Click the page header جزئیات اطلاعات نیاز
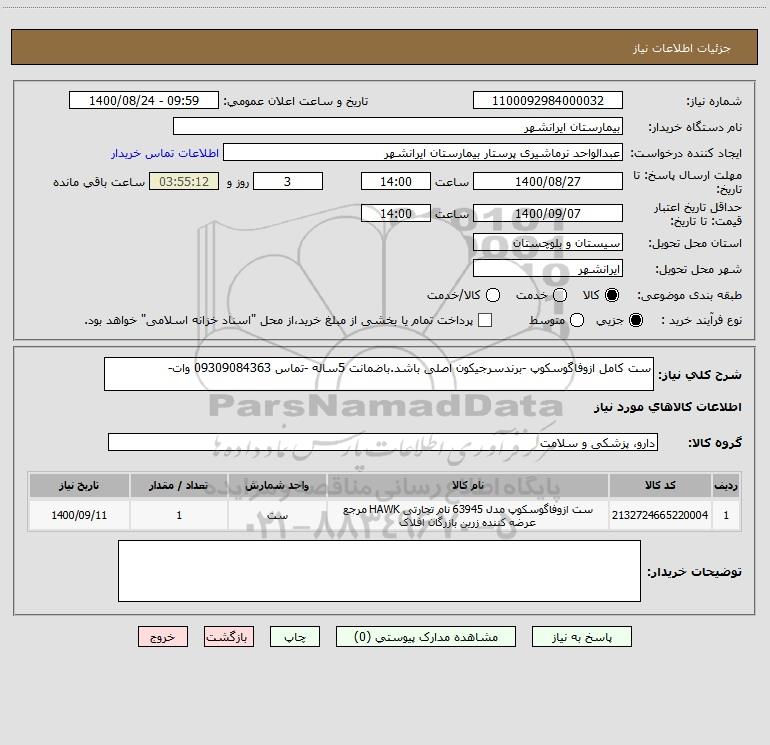 (x=681, y=48)
